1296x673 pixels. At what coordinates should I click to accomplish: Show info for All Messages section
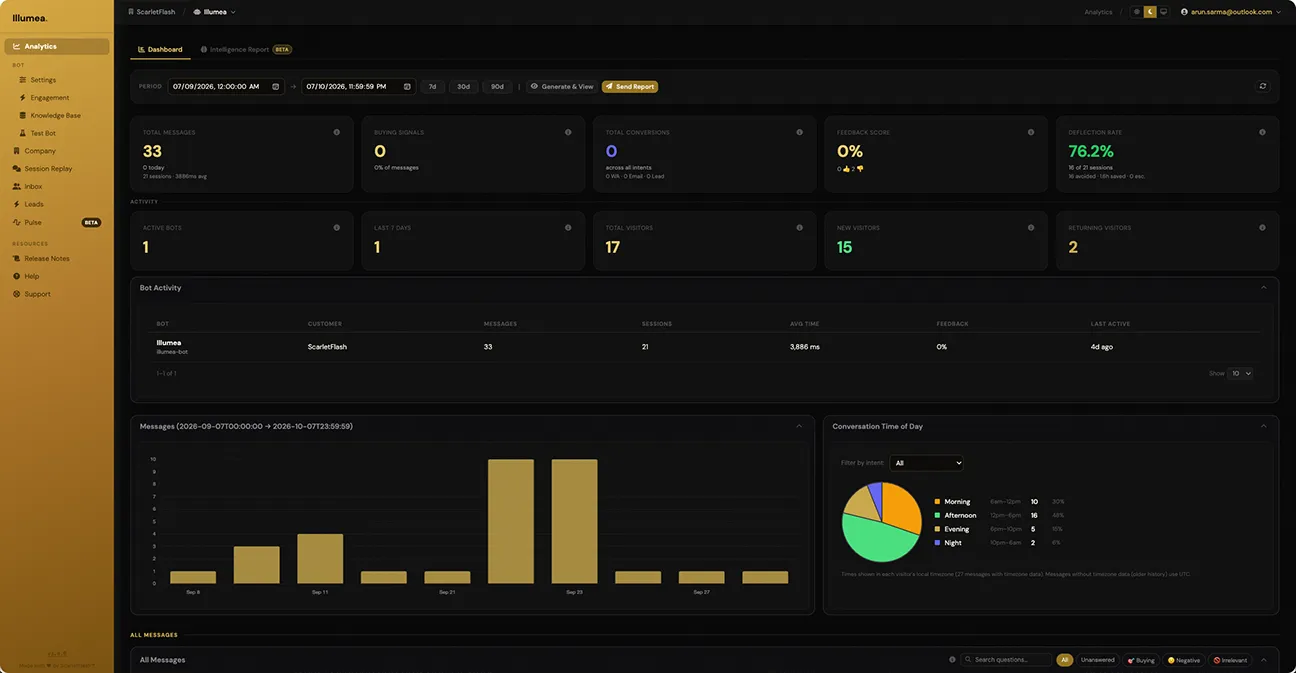952,660
